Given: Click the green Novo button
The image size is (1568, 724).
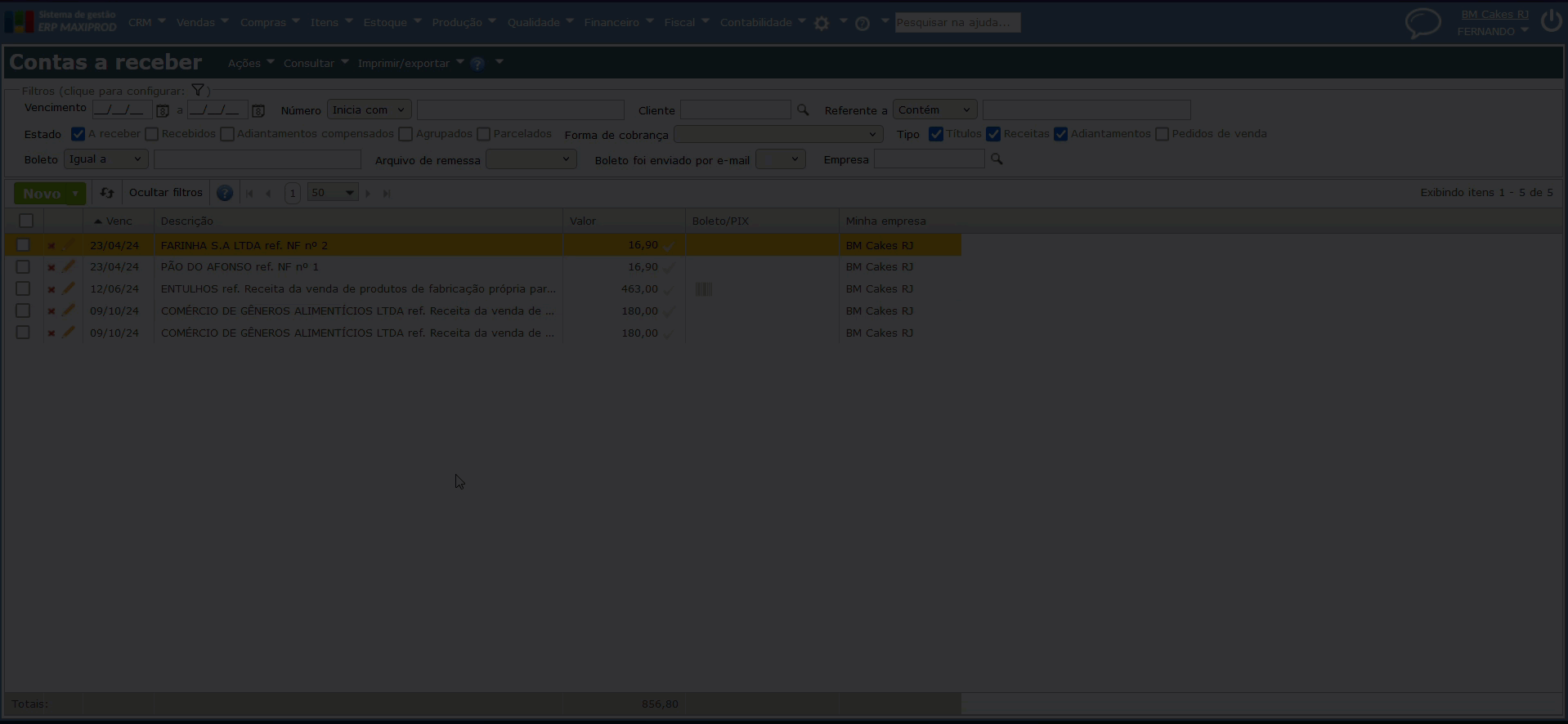Looking at the screenshot, I should [42, 194].
